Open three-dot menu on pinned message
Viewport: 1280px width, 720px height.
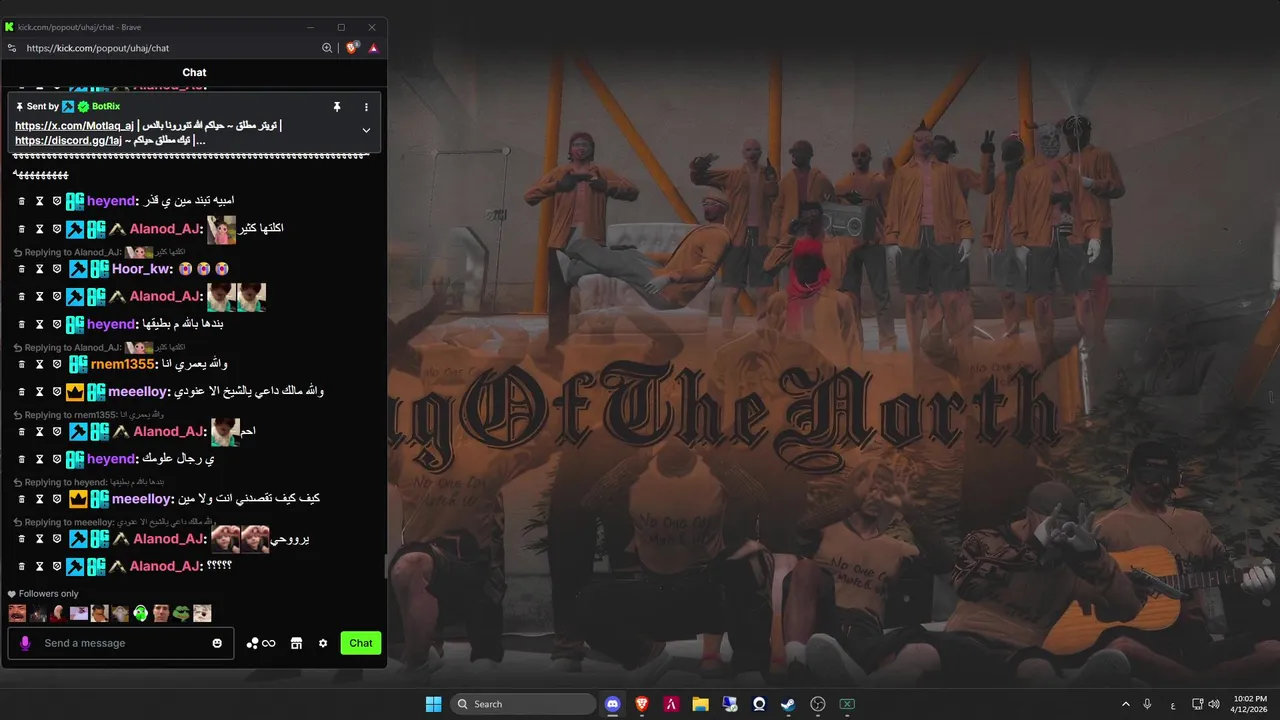click(366, 106)
